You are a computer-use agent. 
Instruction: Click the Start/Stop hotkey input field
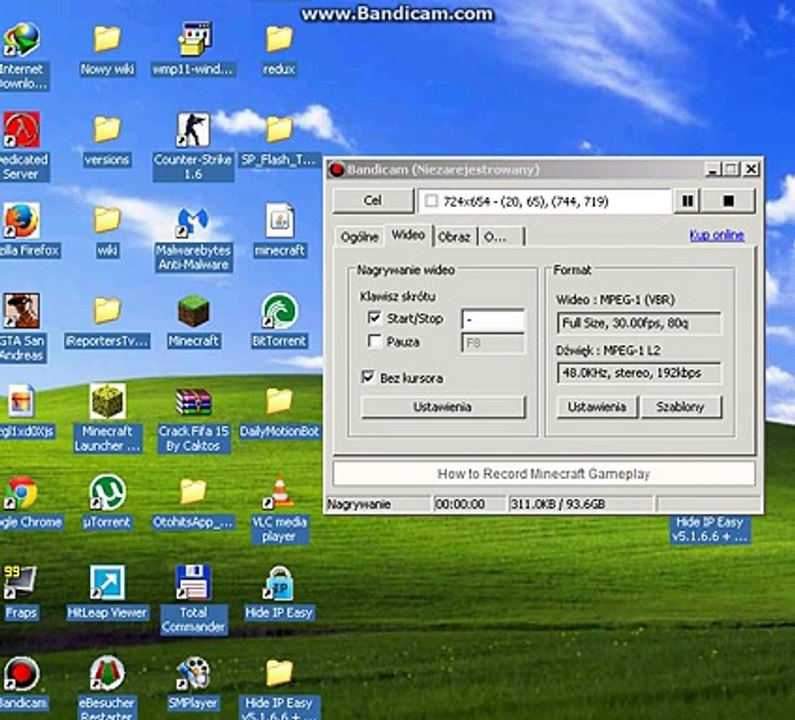click(493, 319)
